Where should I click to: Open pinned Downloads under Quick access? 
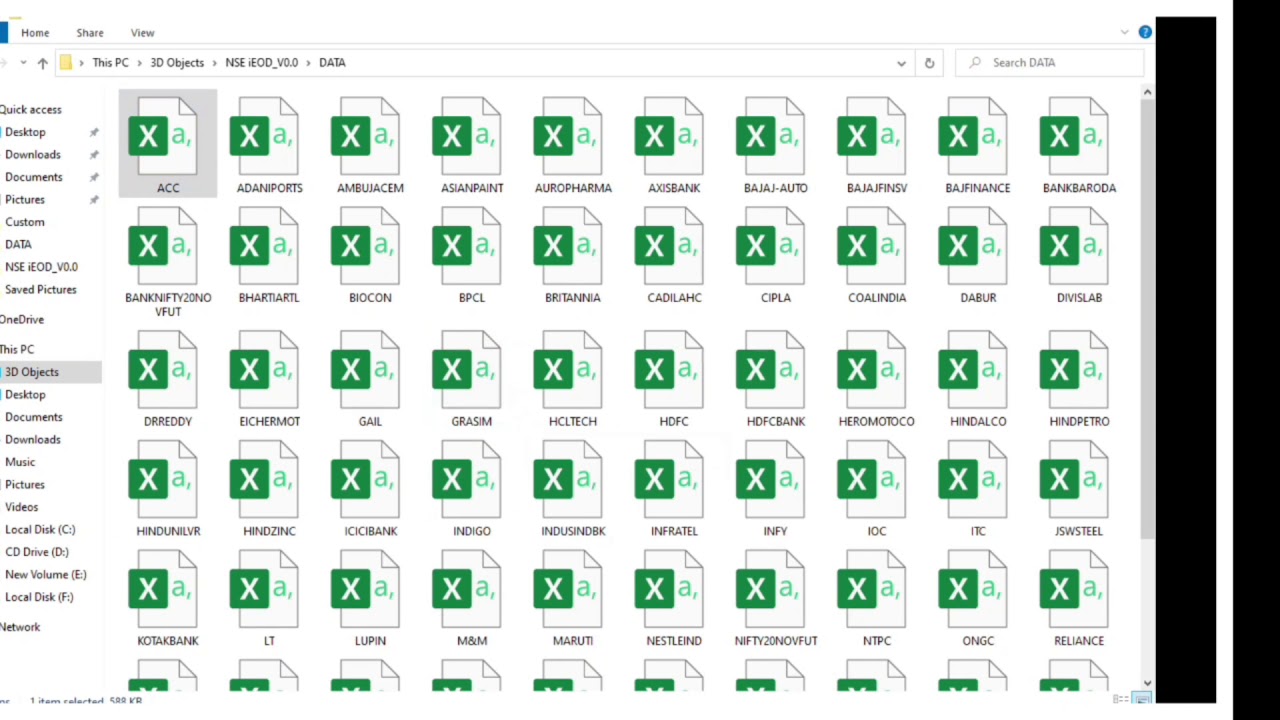coord(33,155)
